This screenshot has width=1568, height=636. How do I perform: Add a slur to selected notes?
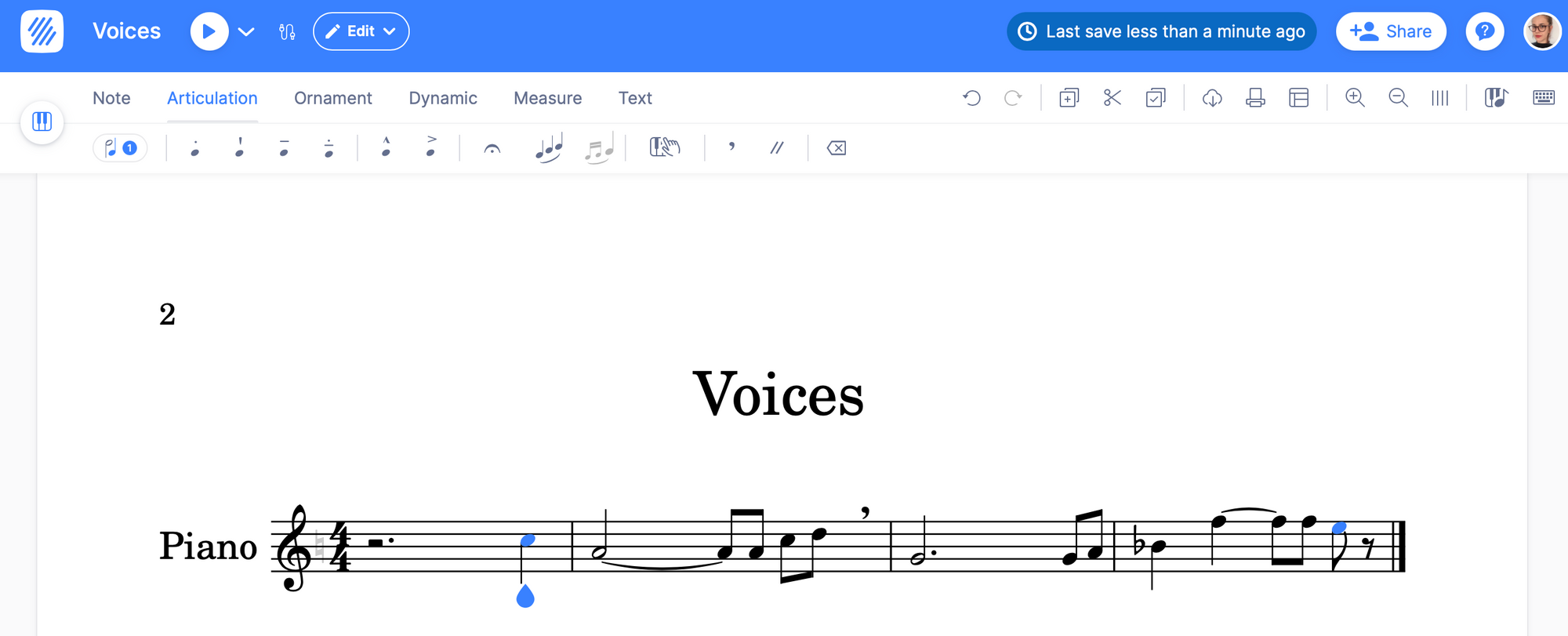pyautogui.click(x=549, y=147)
